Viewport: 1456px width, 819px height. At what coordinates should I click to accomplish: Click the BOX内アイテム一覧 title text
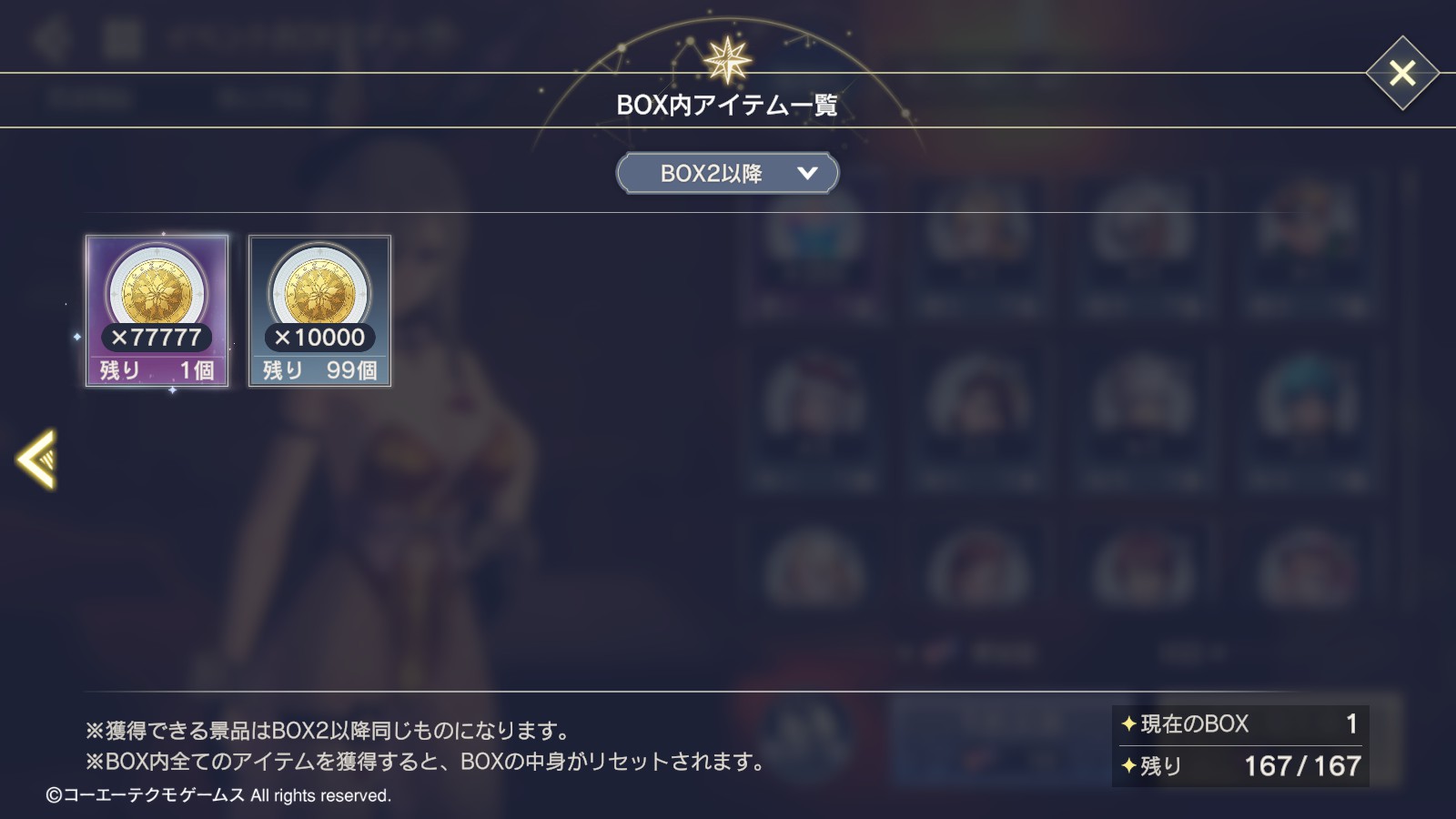(727, 106)
